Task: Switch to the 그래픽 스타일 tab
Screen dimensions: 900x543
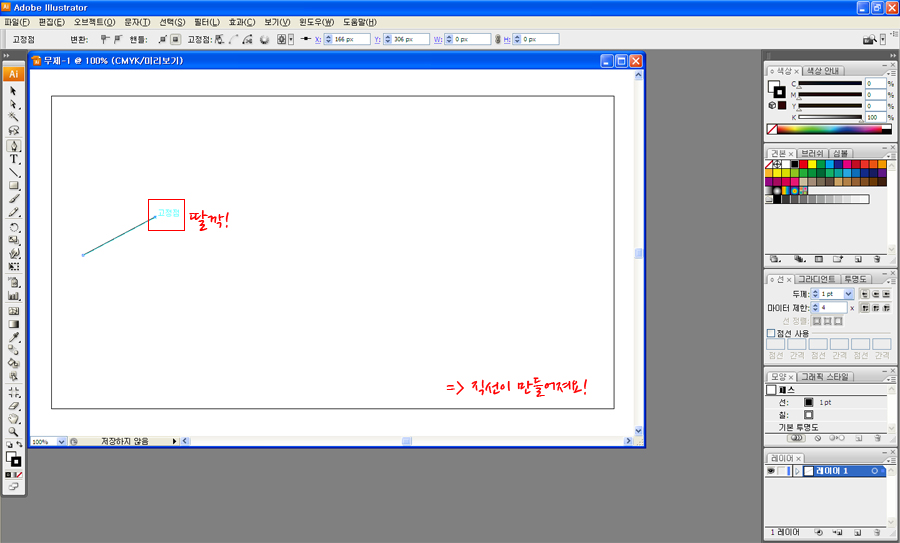Action: [825, 377]
